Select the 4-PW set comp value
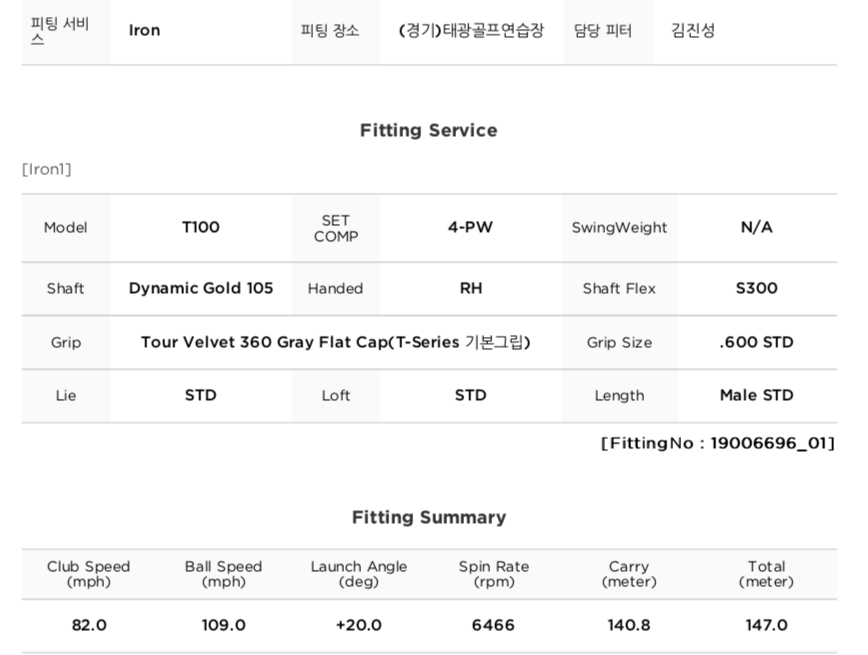 click(x=470, y=228)
